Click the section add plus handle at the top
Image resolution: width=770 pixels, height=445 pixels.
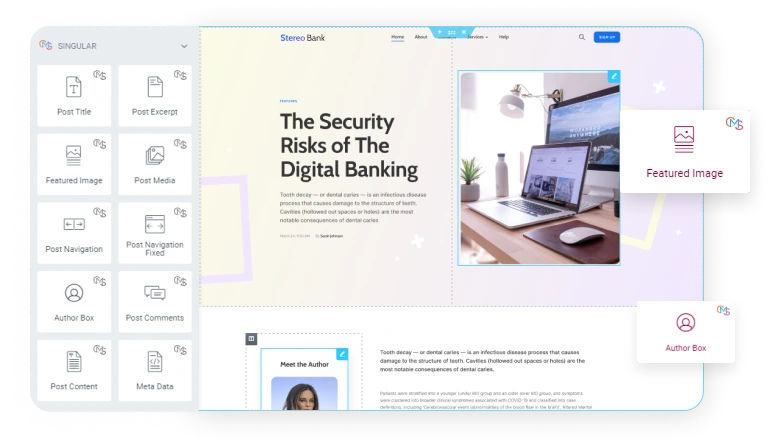point(440,32)
